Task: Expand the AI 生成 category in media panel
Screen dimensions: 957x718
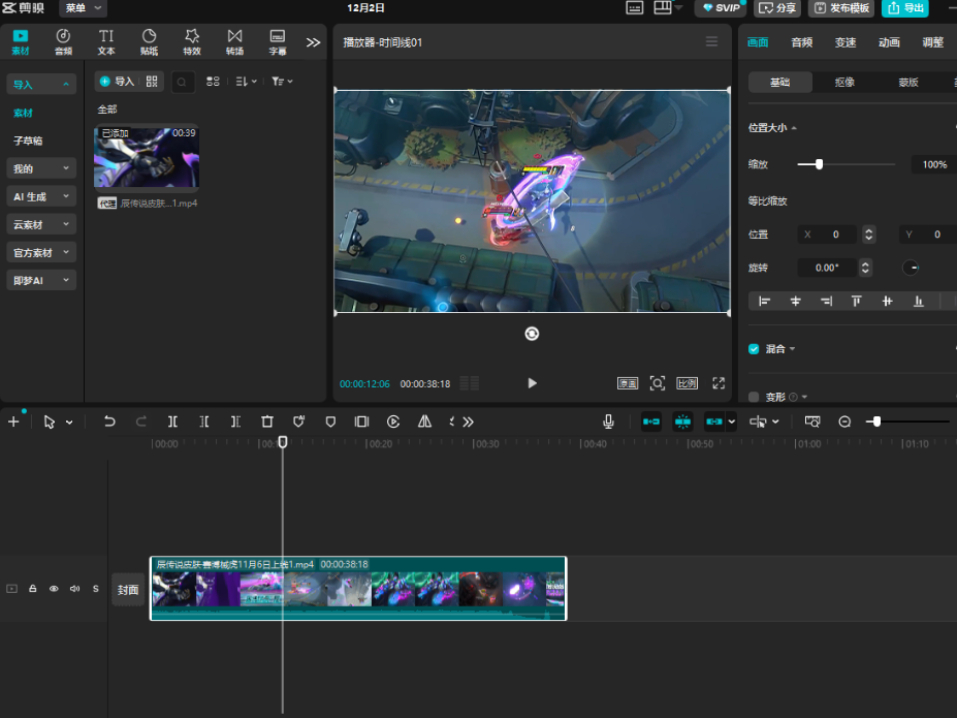Action: 40,196
